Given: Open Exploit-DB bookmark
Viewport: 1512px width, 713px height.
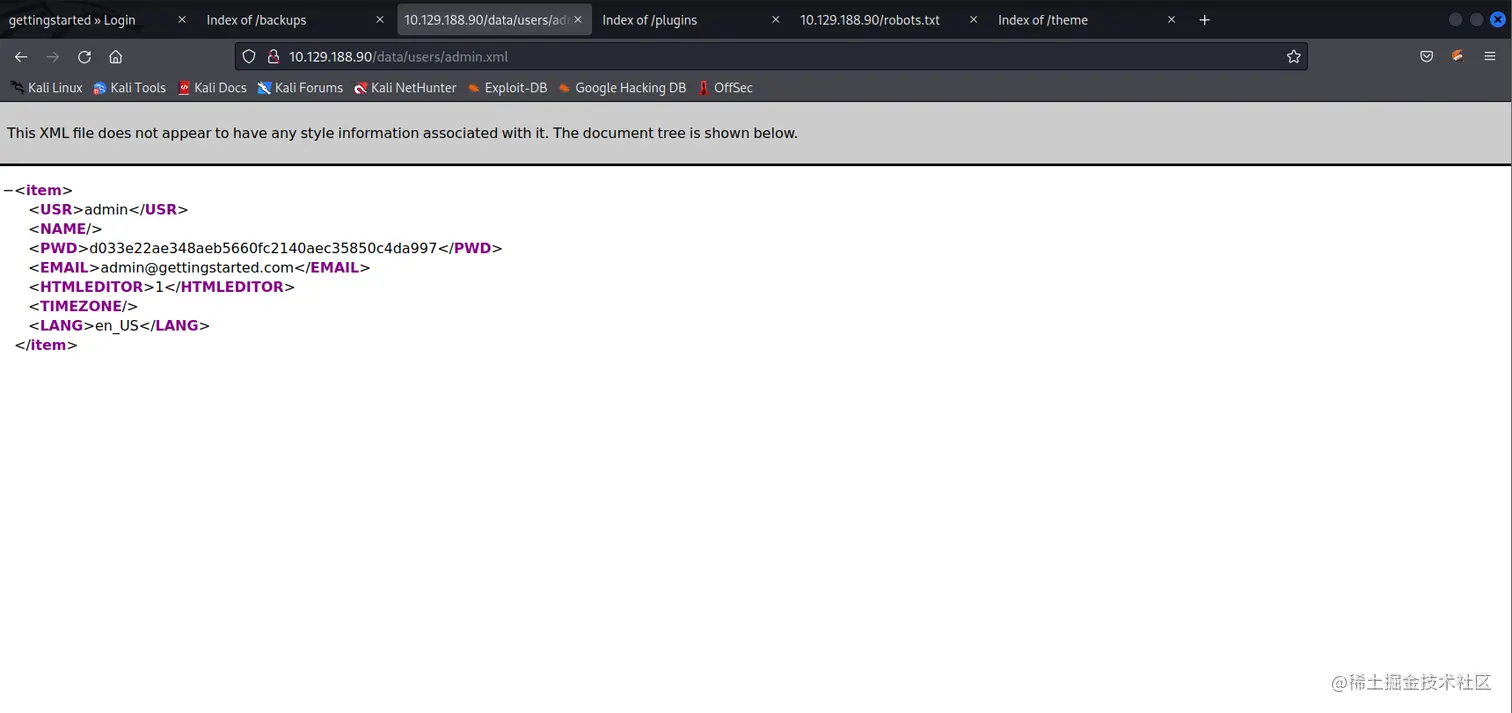Looking at the screenshot, I should tap(508, 88).
